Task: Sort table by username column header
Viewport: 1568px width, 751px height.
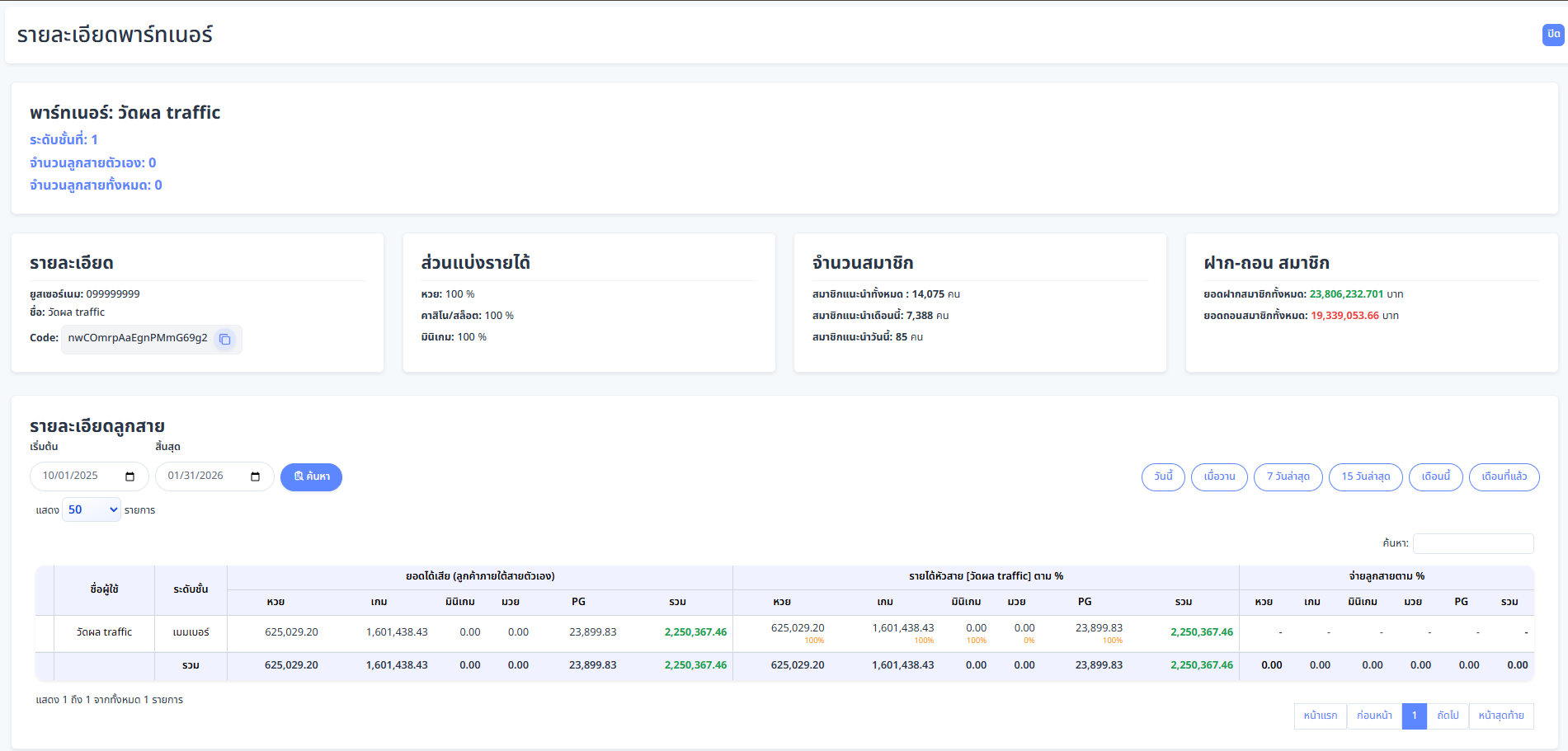Action: pos(104,589)
